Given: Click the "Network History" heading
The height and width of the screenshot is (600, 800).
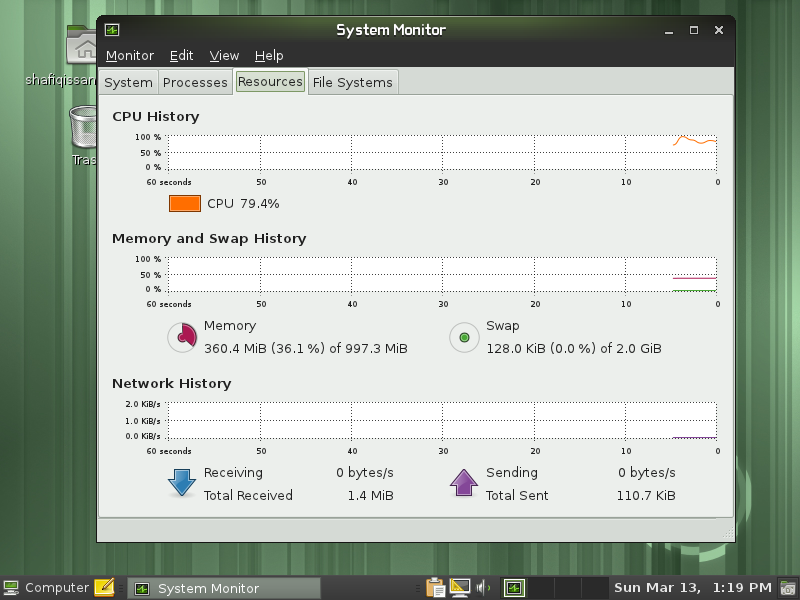Looking at the screenshot, I should 171,384.
